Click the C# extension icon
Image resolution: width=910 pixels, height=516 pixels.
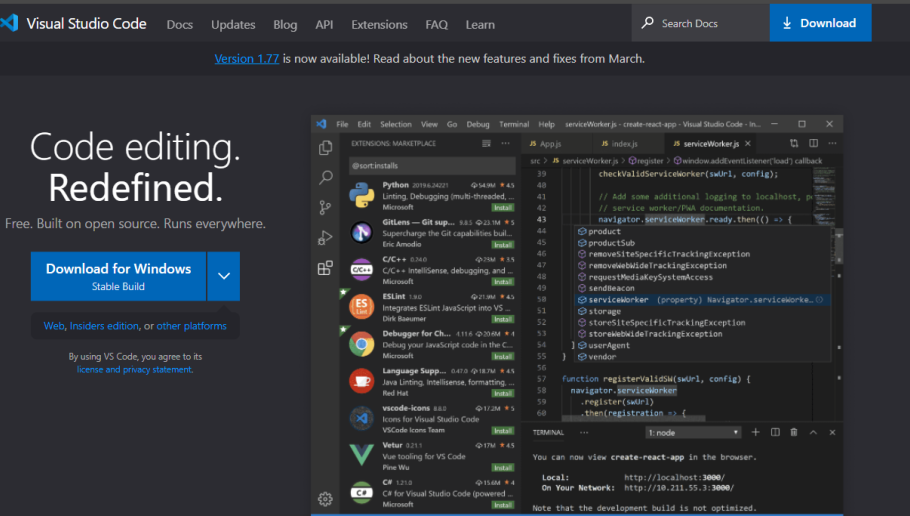click(362, 492)
